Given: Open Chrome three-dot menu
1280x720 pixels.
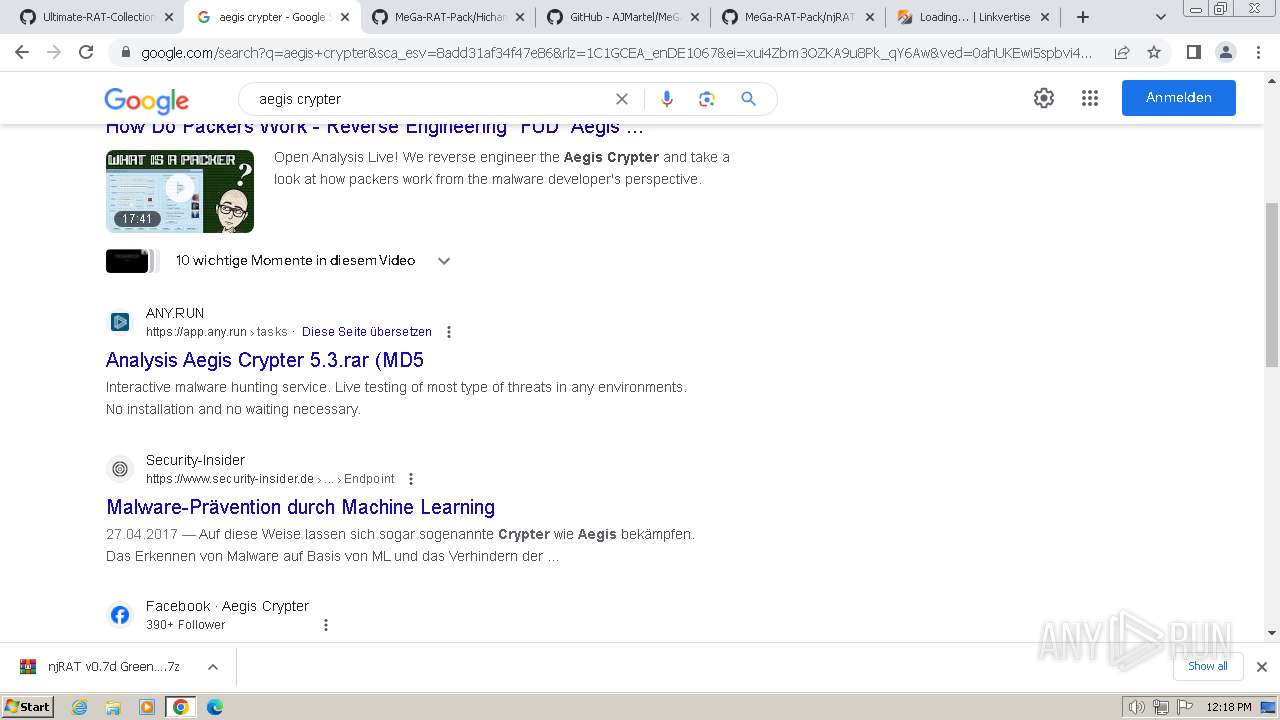Looking at the screenshot, I should [1258, 52].
